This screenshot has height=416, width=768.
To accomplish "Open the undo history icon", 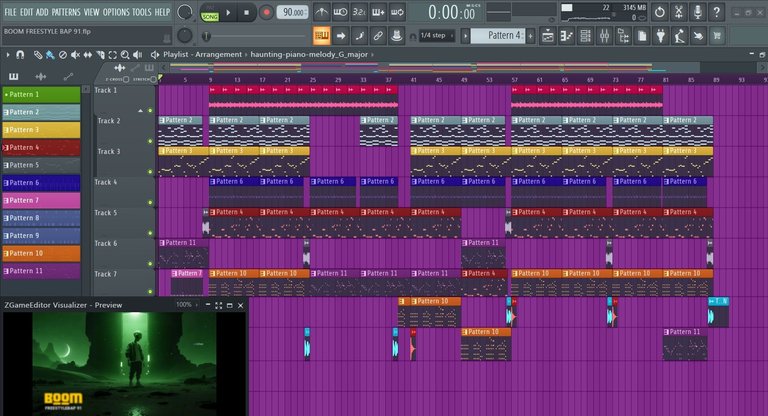I will 660,12.
